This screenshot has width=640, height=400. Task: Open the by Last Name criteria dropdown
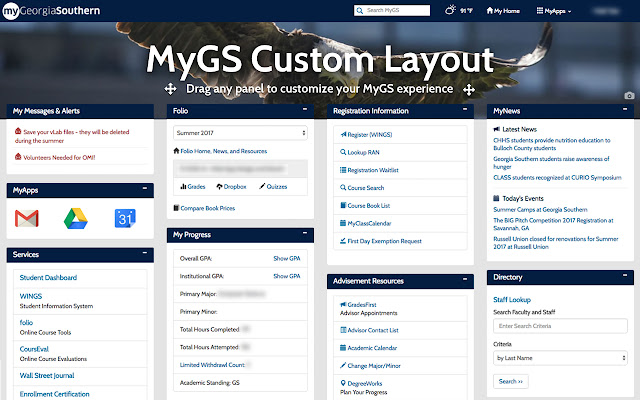coord(560,358)
